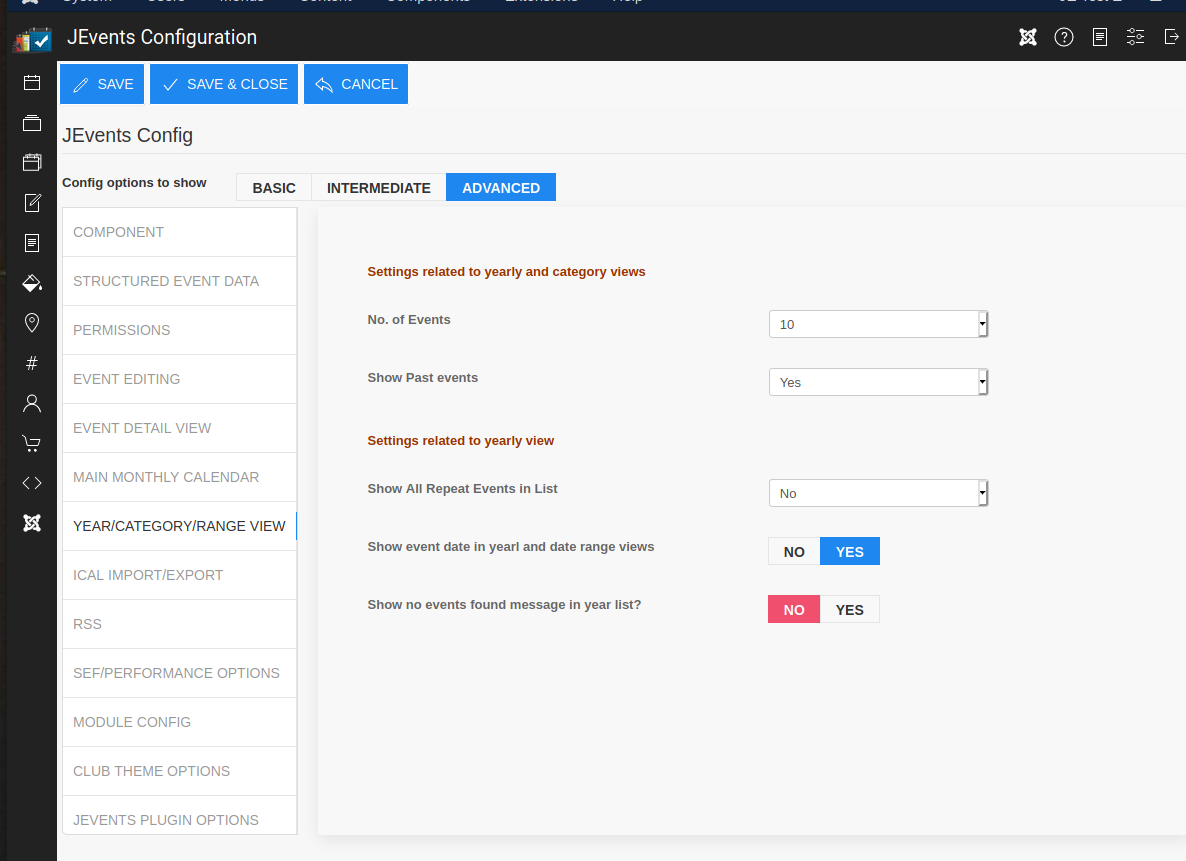This screenshot has width=1186, height=861.
Task: Switch to BASIC config options
Action: click(x=274, y=188)
